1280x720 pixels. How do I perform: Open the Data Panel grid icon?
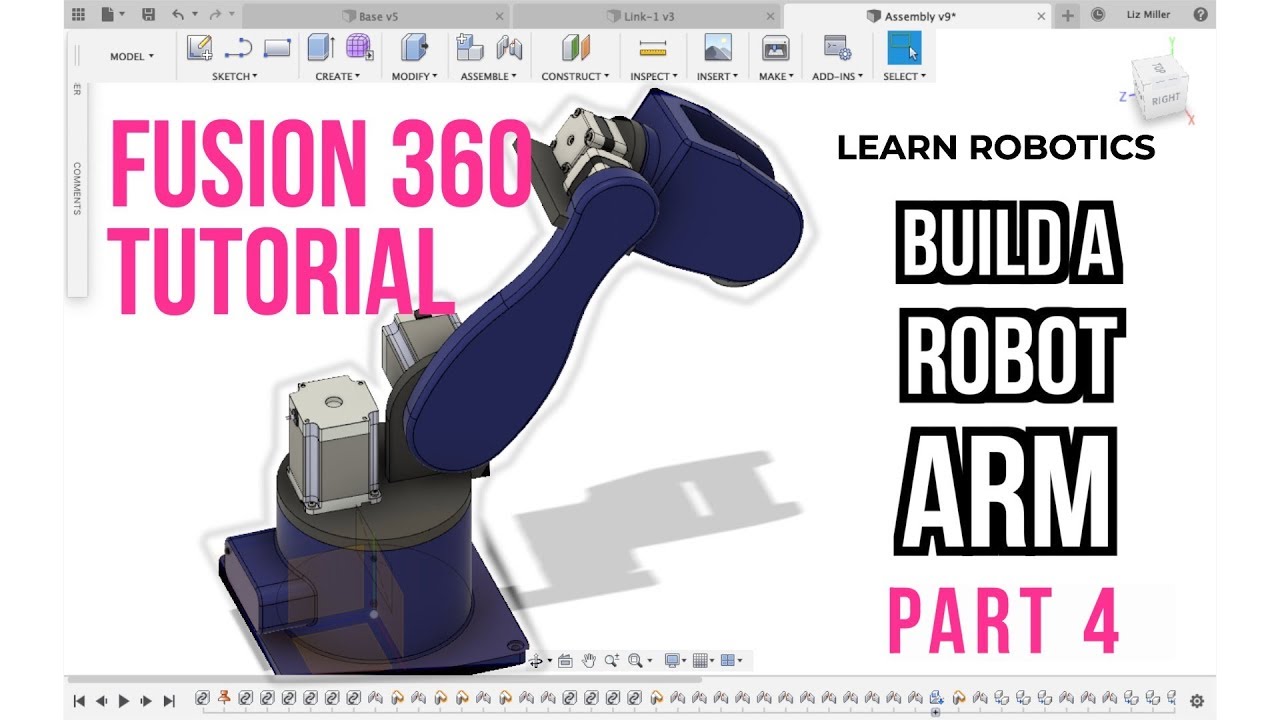78,15
